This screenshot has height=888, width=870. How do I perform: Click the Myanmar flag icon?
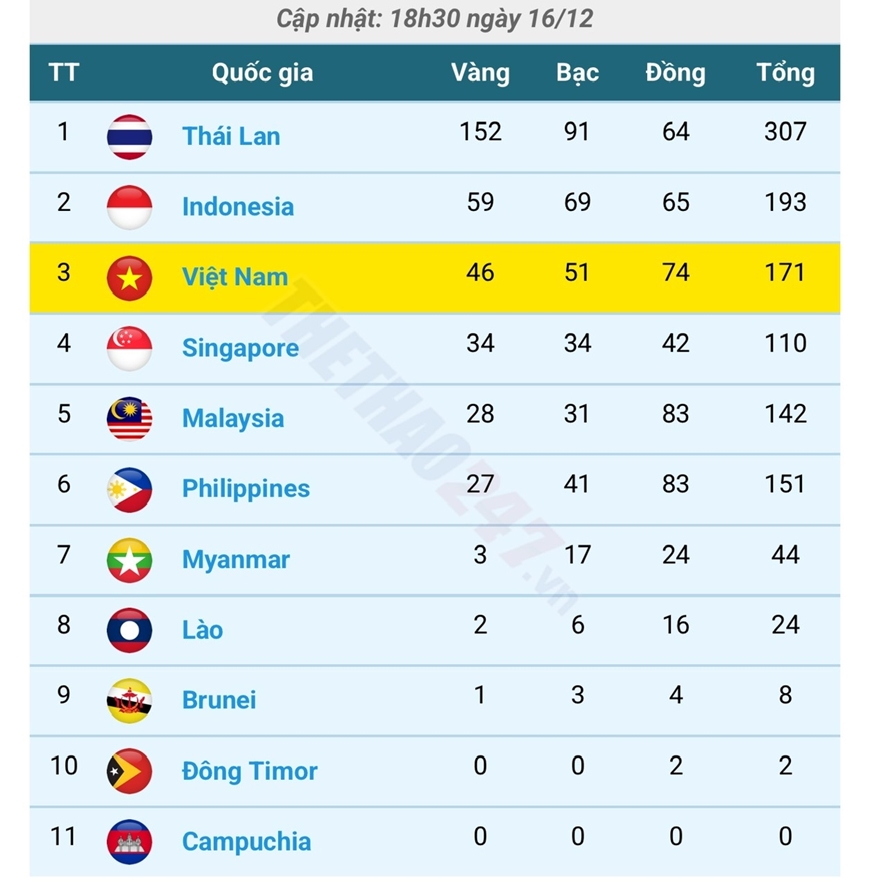[130, 560]
